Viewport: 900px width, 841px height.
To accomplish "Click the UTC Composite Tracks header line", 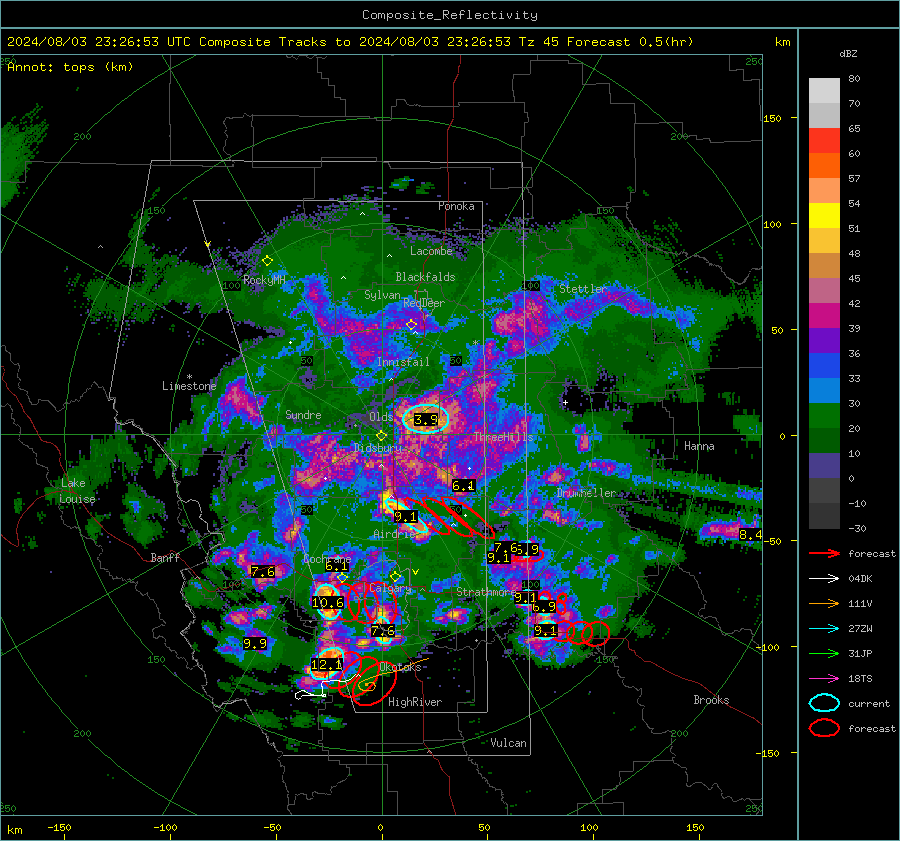I will pyautogui.click(x=350, y=42).
